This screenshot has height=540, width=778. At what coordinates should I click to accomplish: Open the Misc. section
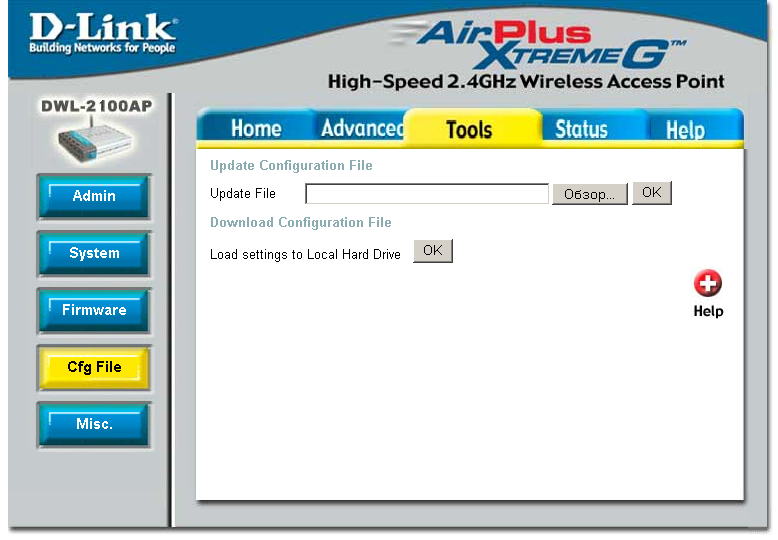click(x=94, y=424)
